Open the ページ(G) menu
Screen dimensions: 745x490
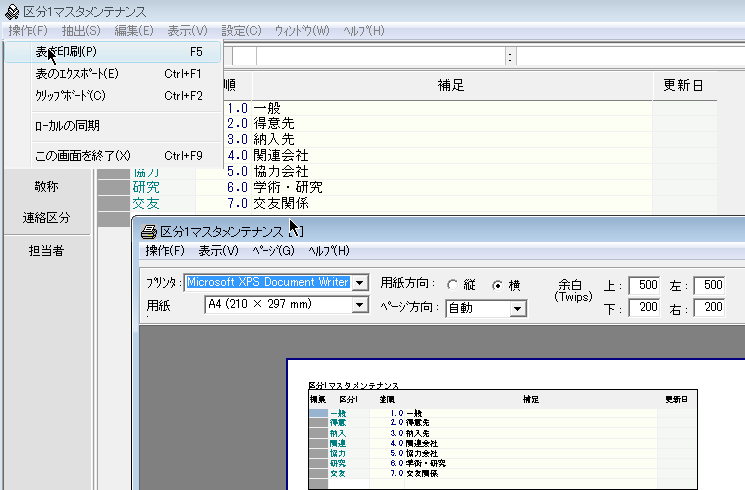(x=273, y=251)
